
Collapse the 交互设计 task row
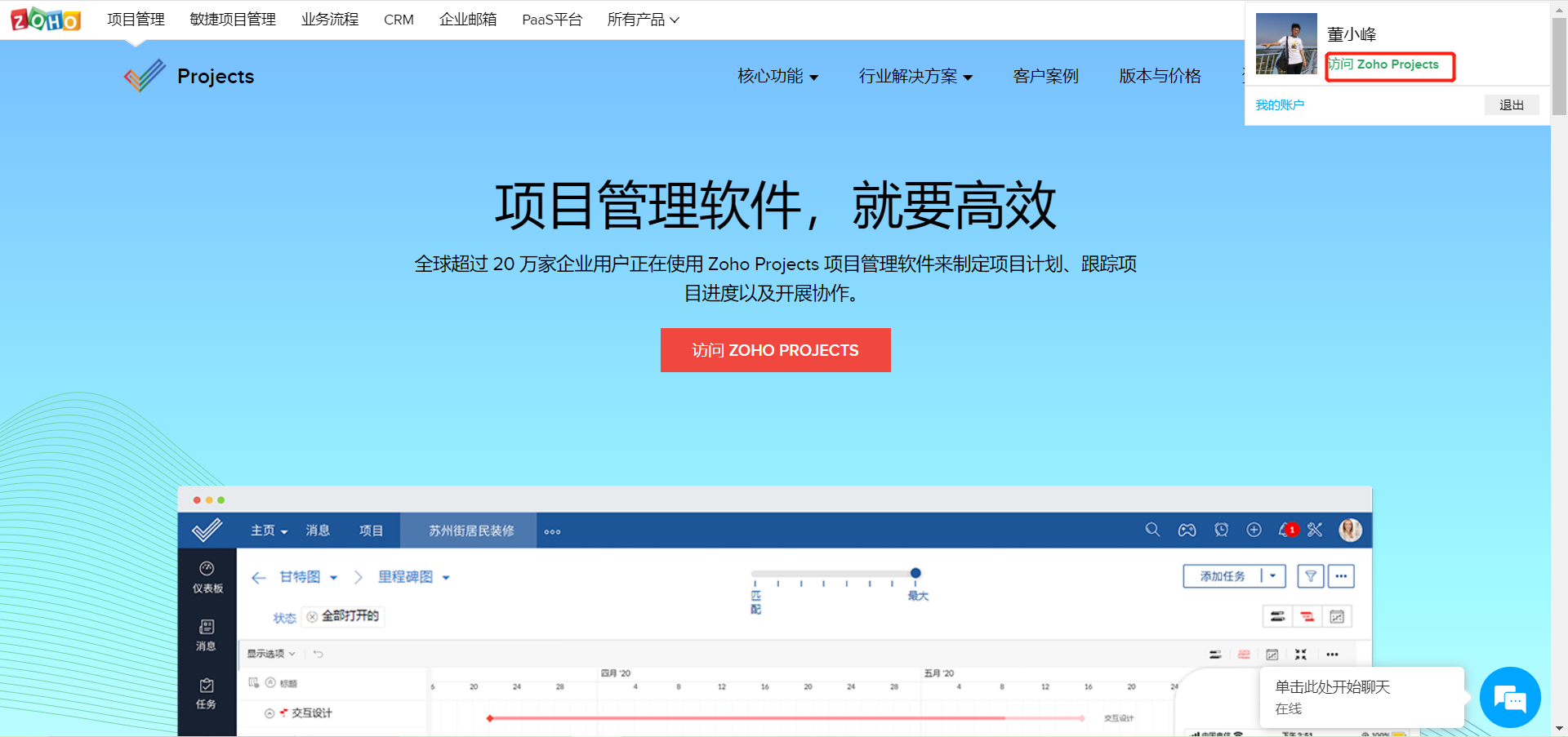click(x=269, y=713)
